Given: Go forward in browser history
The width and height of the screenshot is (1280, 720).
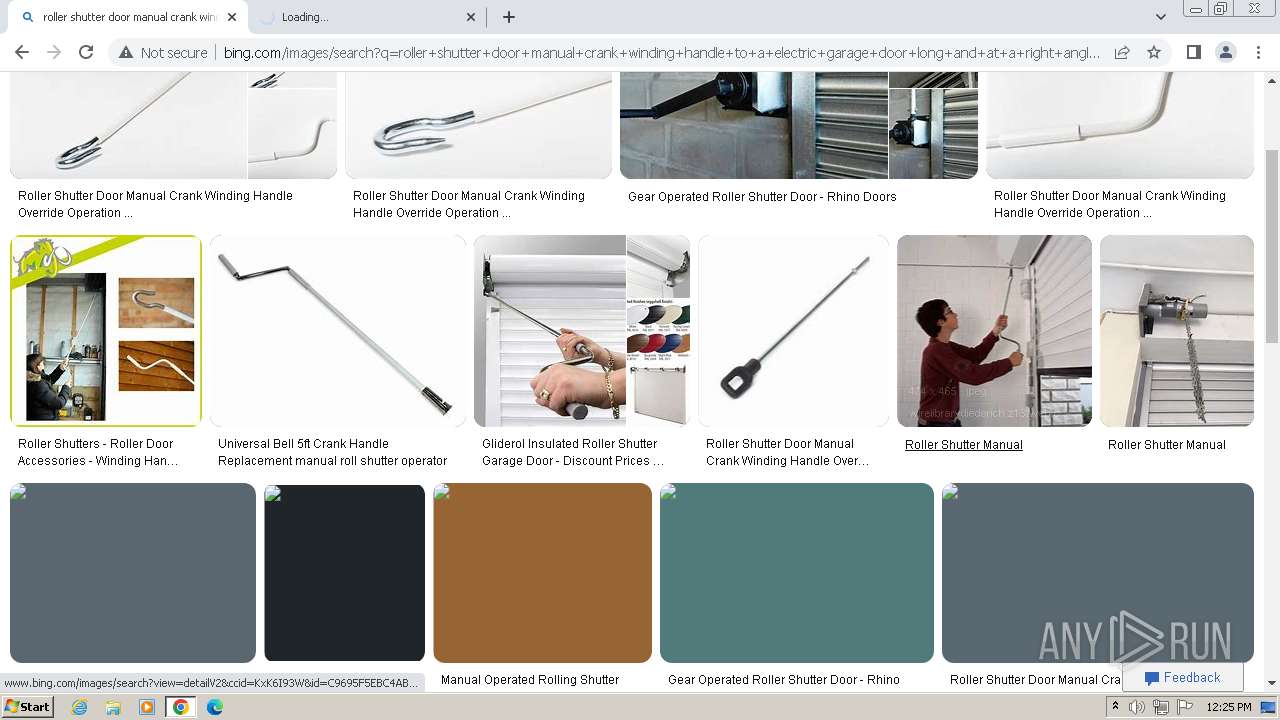Looking at the screenshot, I should click(54, 52).
